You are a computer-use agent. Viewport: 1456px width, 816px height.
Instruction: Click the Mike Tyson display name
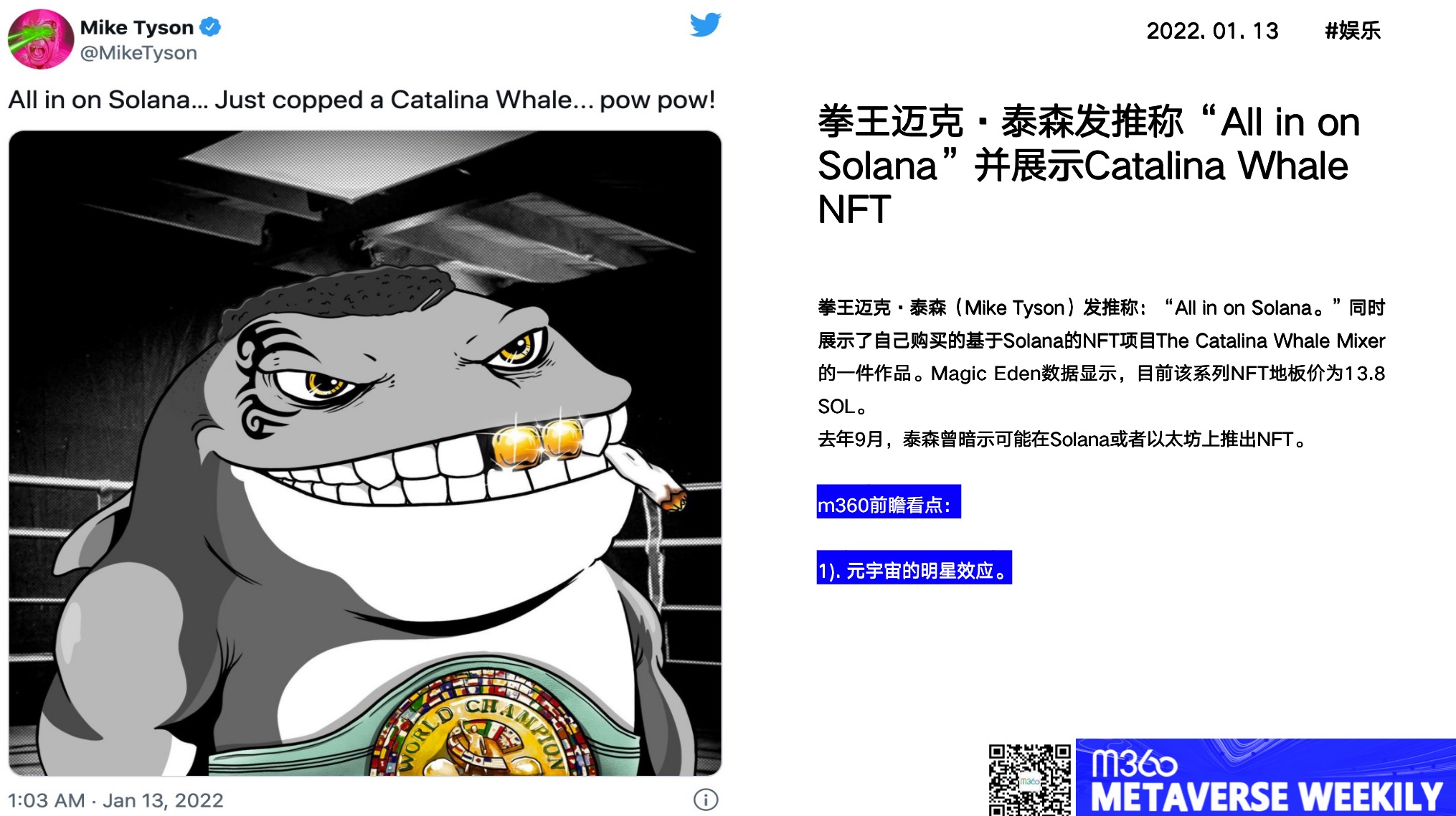[137, 27]
